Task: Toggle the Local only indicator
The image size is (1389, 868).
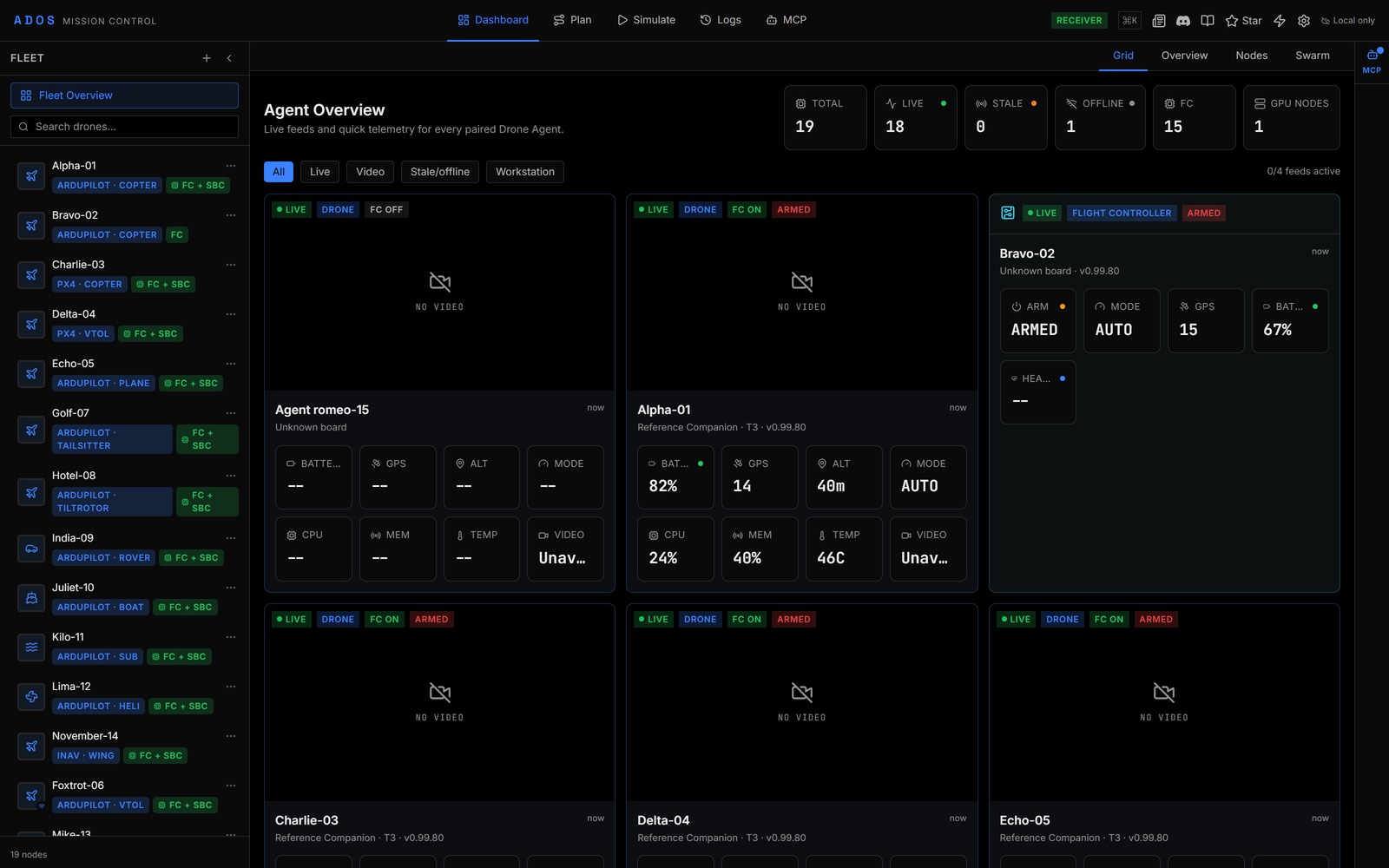Action: pyautogui.click(x=1348, y=21)
